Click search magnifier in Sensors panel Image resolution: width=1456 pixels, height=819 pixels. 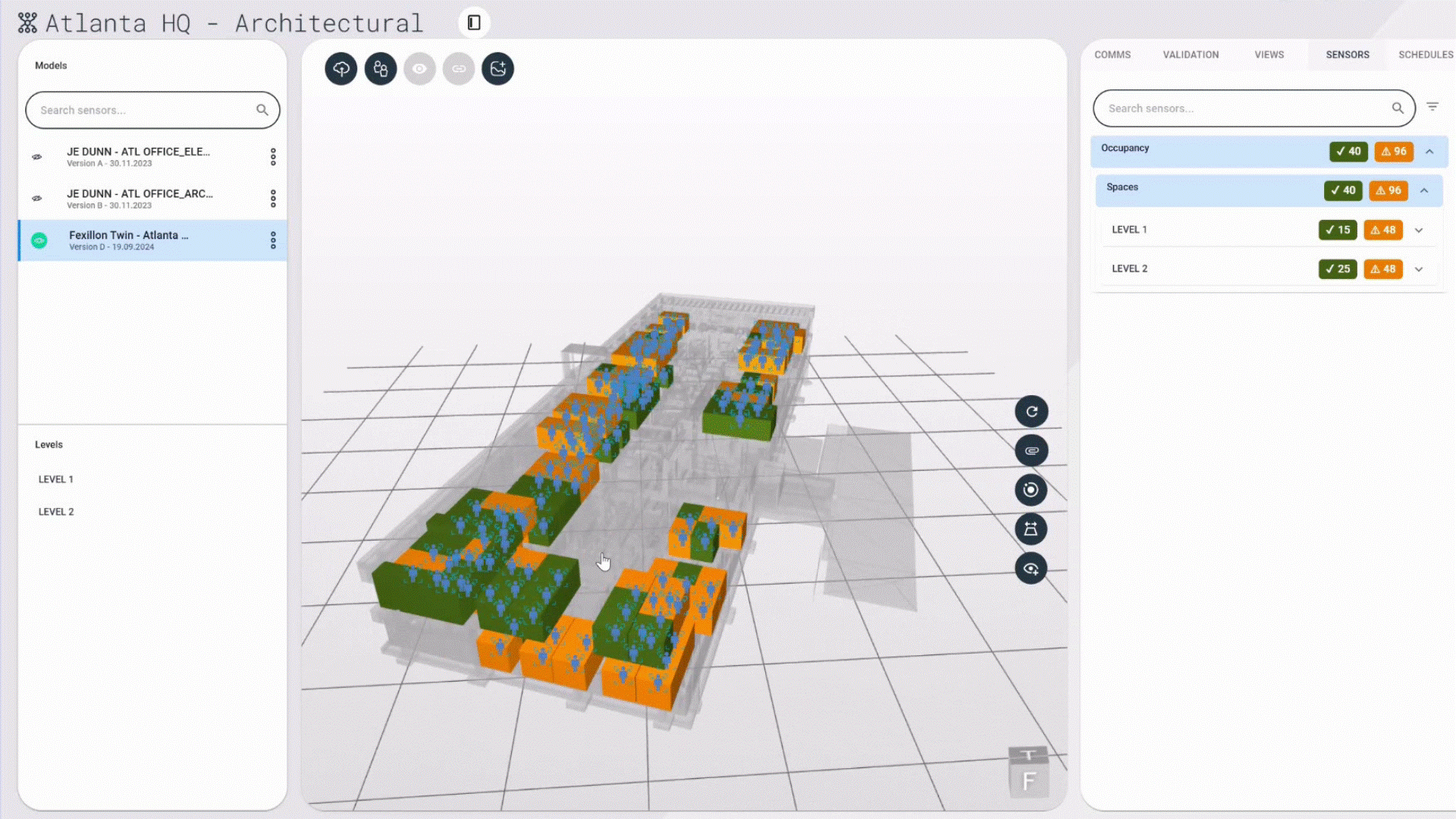click(x=1398, y=108)
